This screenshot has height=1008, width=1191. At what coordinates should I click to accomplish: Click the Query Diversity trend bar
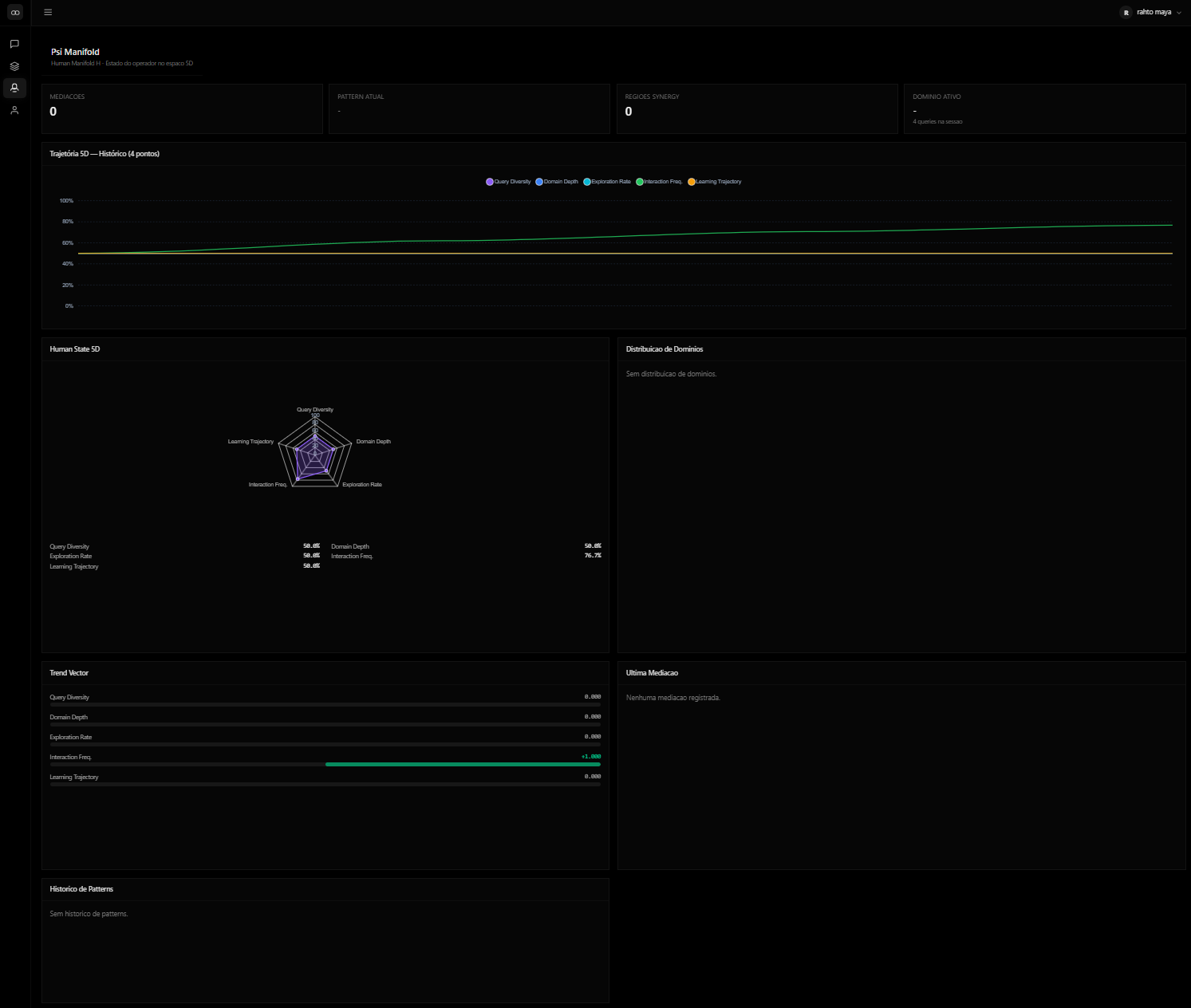click(x=325, y=705)
